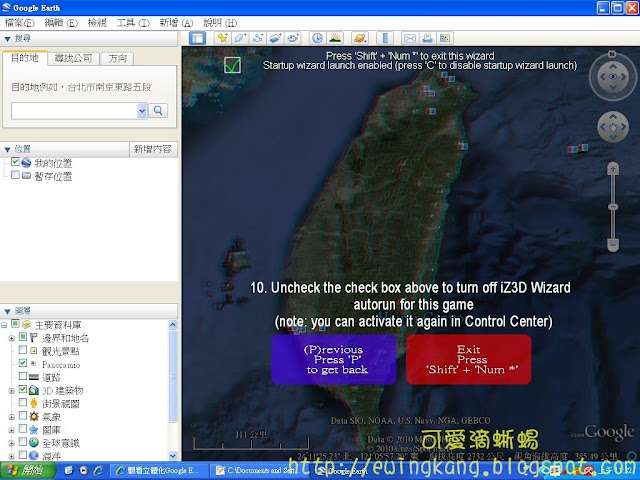The image size is (640, 480).
Task: Click the layers panel scroll-down arrow
Action: (173, 456)
